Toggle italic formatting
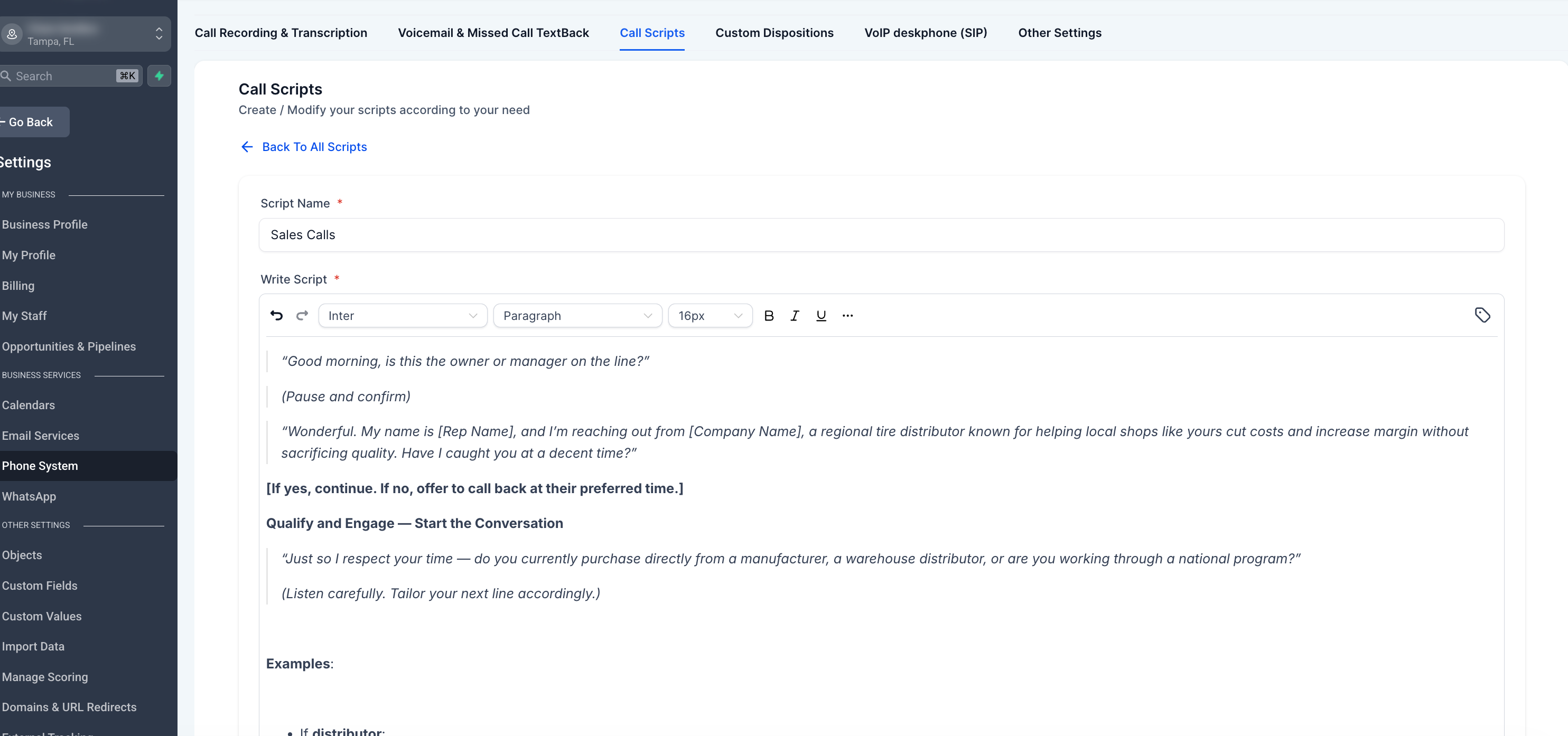 pos(795,315)
